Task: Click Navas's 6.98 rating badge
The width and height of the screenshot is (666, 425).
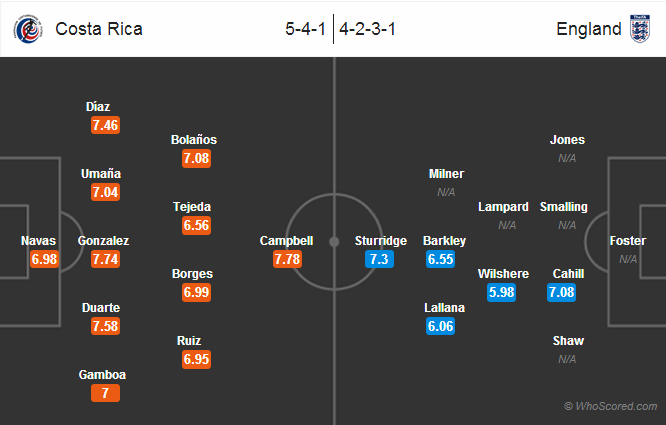Action: [44, 259]
